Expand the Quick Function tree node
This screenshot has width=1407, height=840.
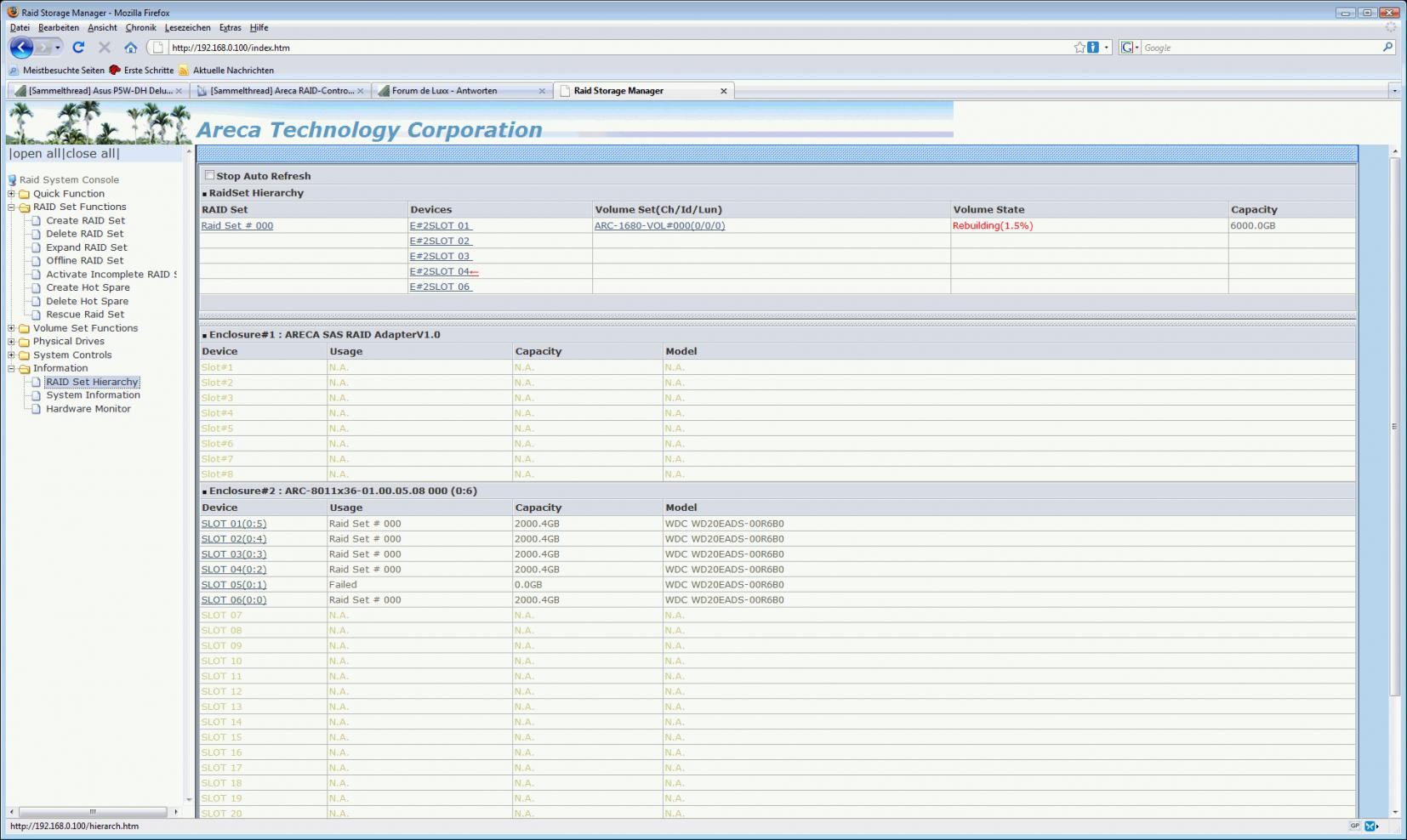point(12,194)
